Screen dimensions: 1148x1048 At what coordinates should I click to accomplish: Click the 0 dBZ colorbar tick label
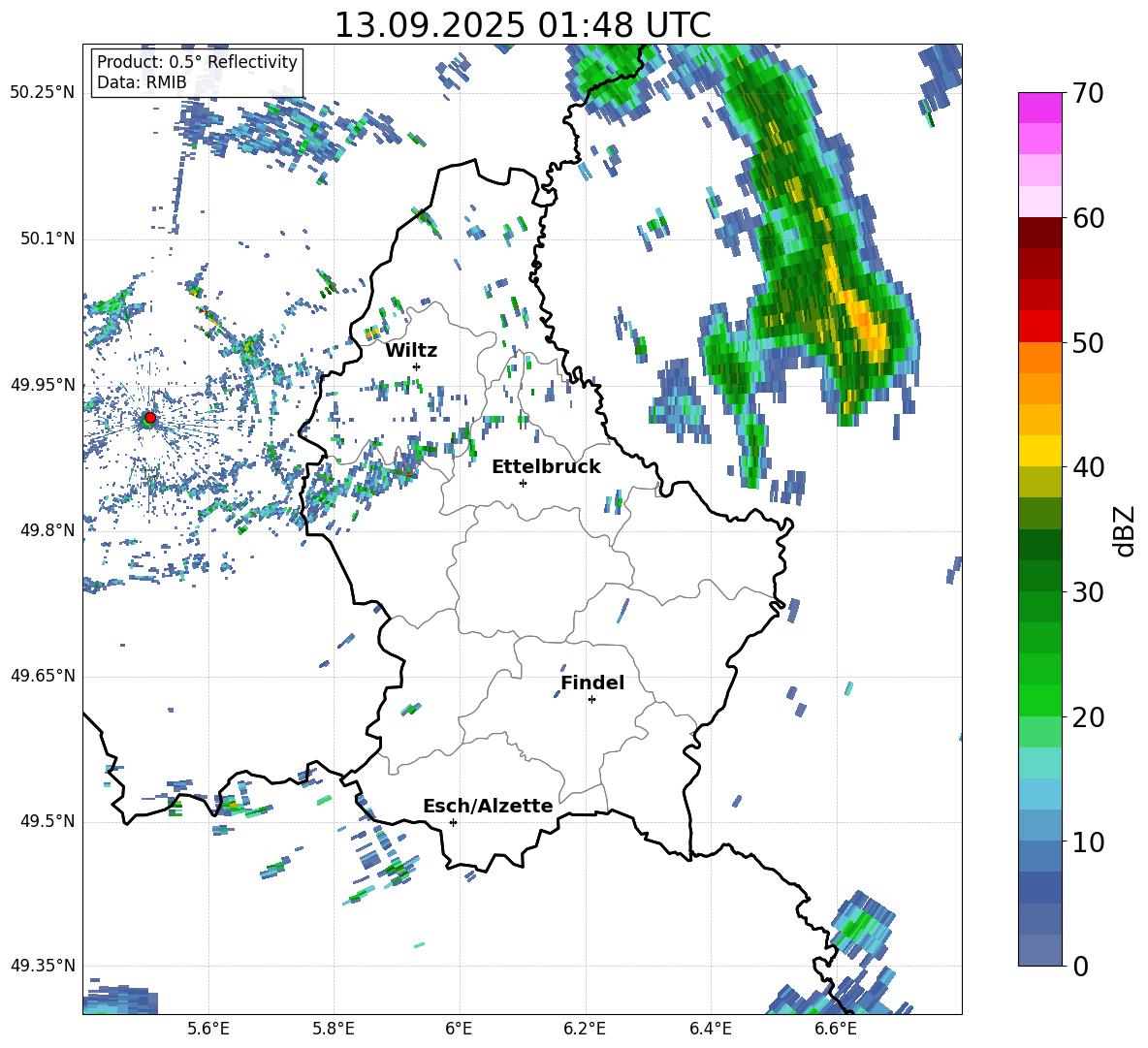click(1080, 966)
